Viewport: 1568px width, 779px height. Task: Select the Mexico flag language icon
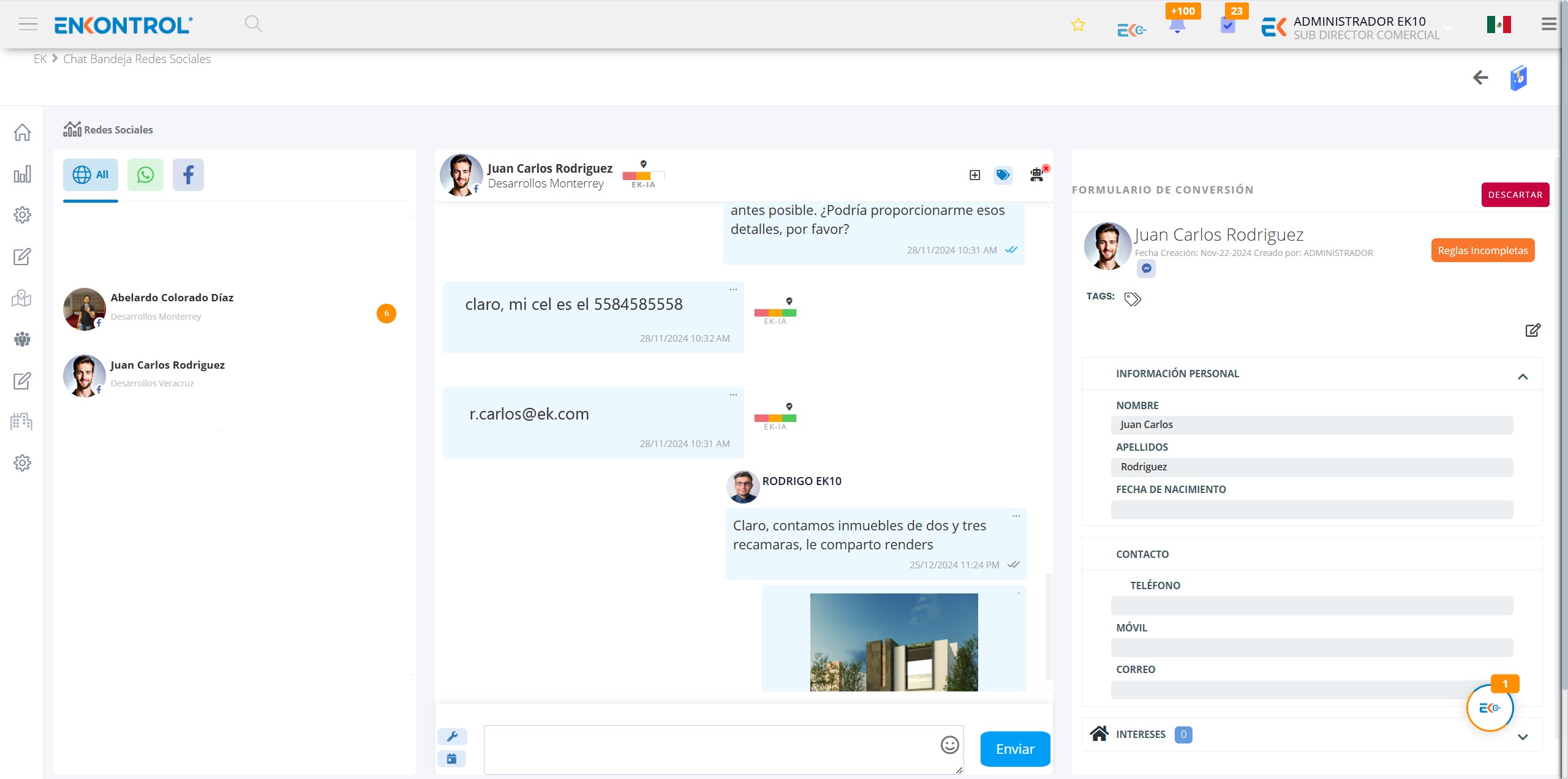tap(1499, 24)
